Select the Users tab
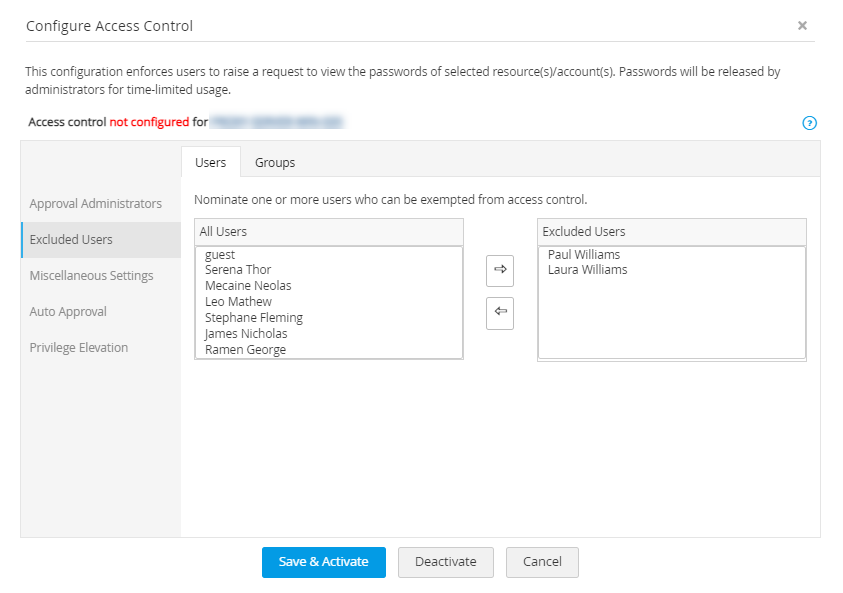The width and height of the screenshot is (843, 593). tap(211, 162)
